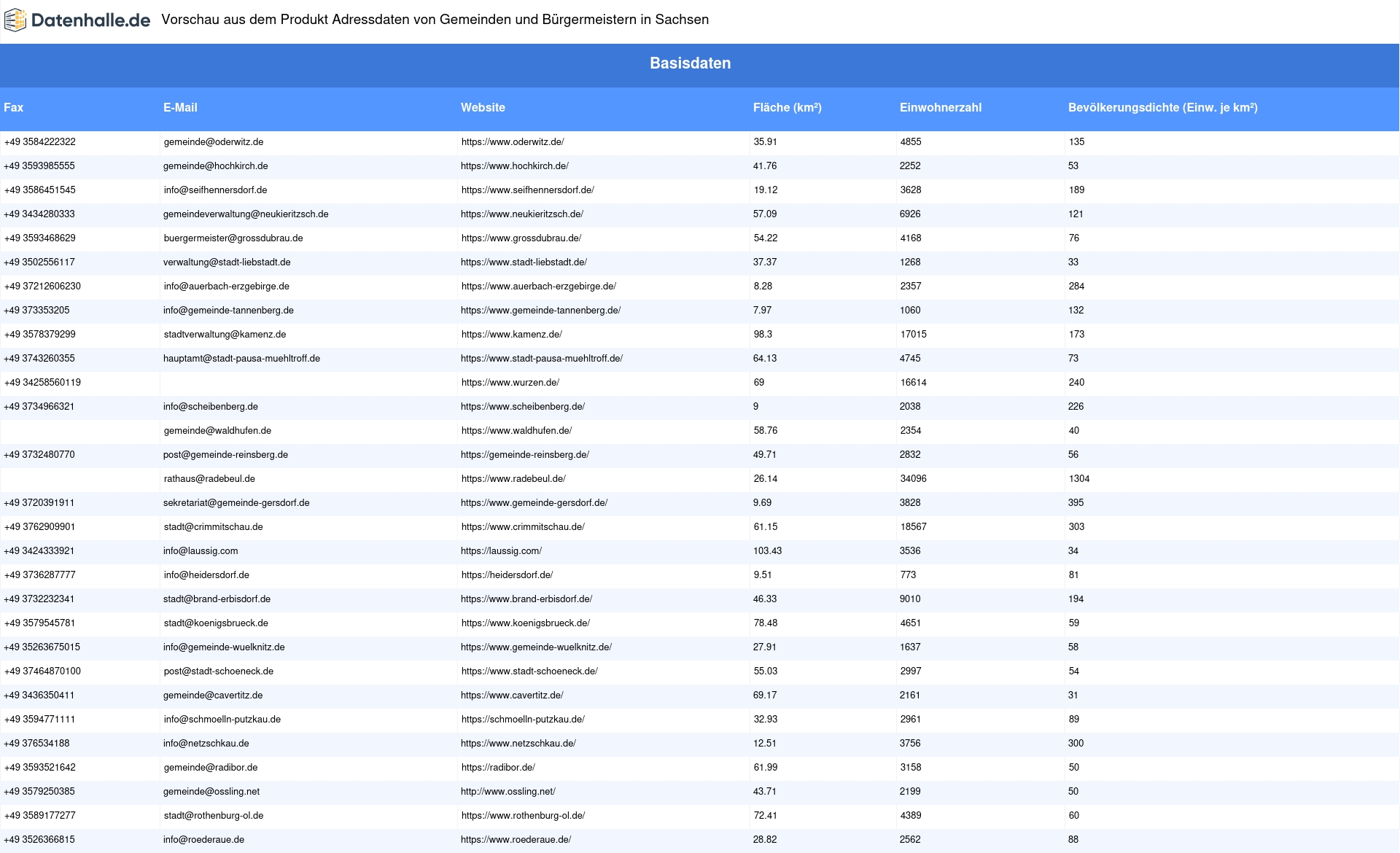Click website https://www.wurzen.de/
Image resolution: width=1400 pixels, height=853 pixels.
(510, 383)
